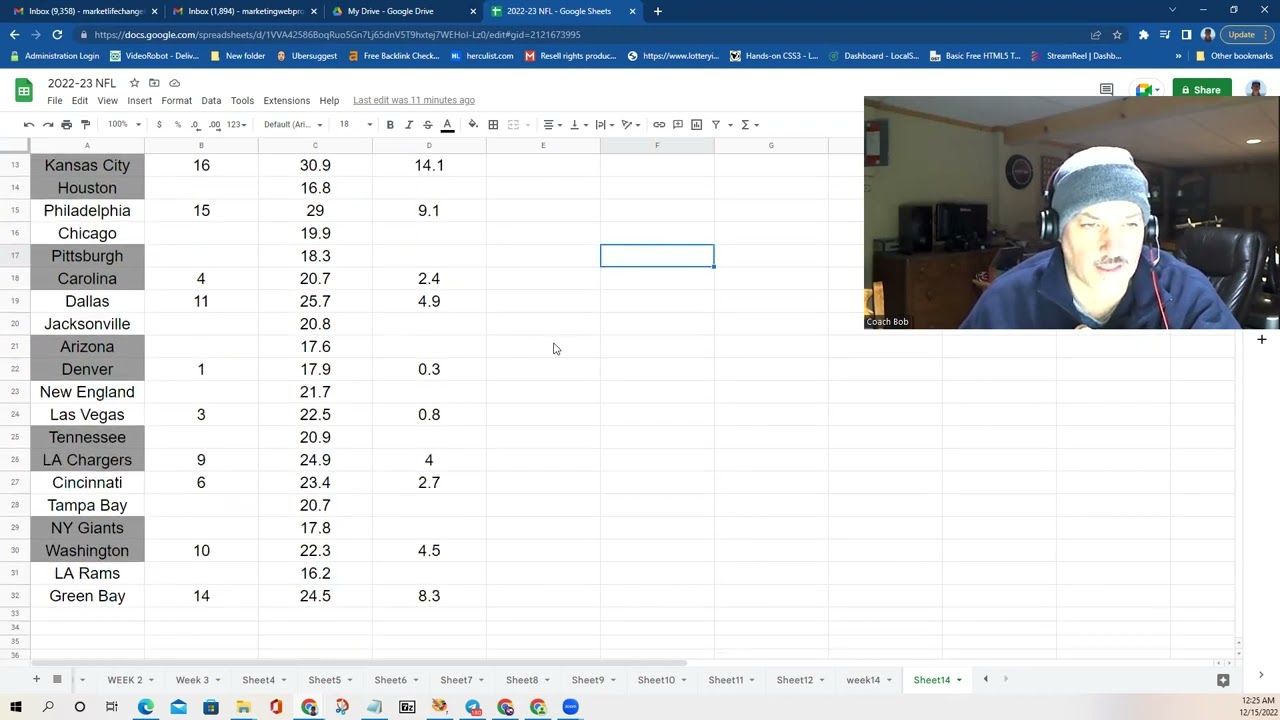Open the Data menu
Viewport: 1280px width, 720px height.
tap(211, 100)
